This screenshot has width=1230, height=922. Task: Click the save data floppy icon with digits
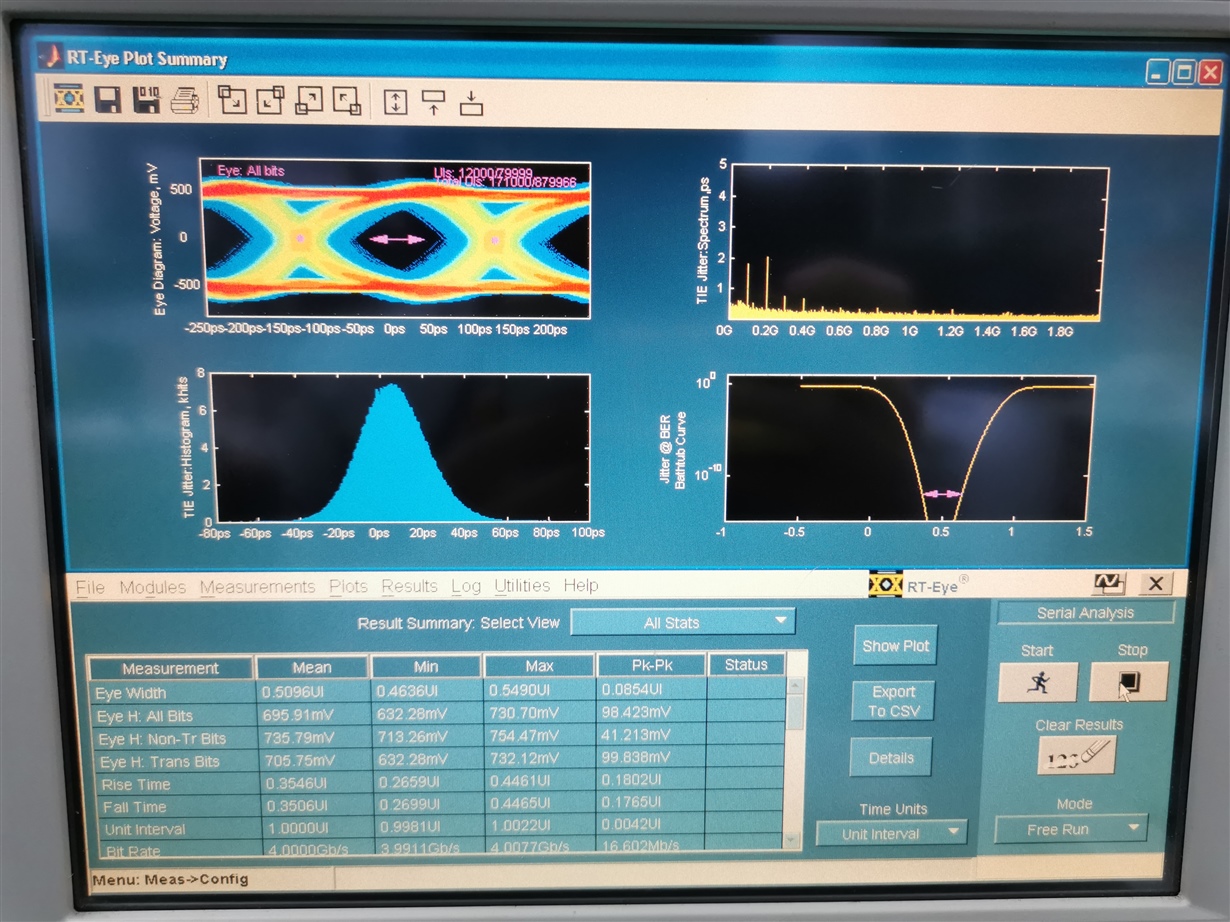pos(146,100)
